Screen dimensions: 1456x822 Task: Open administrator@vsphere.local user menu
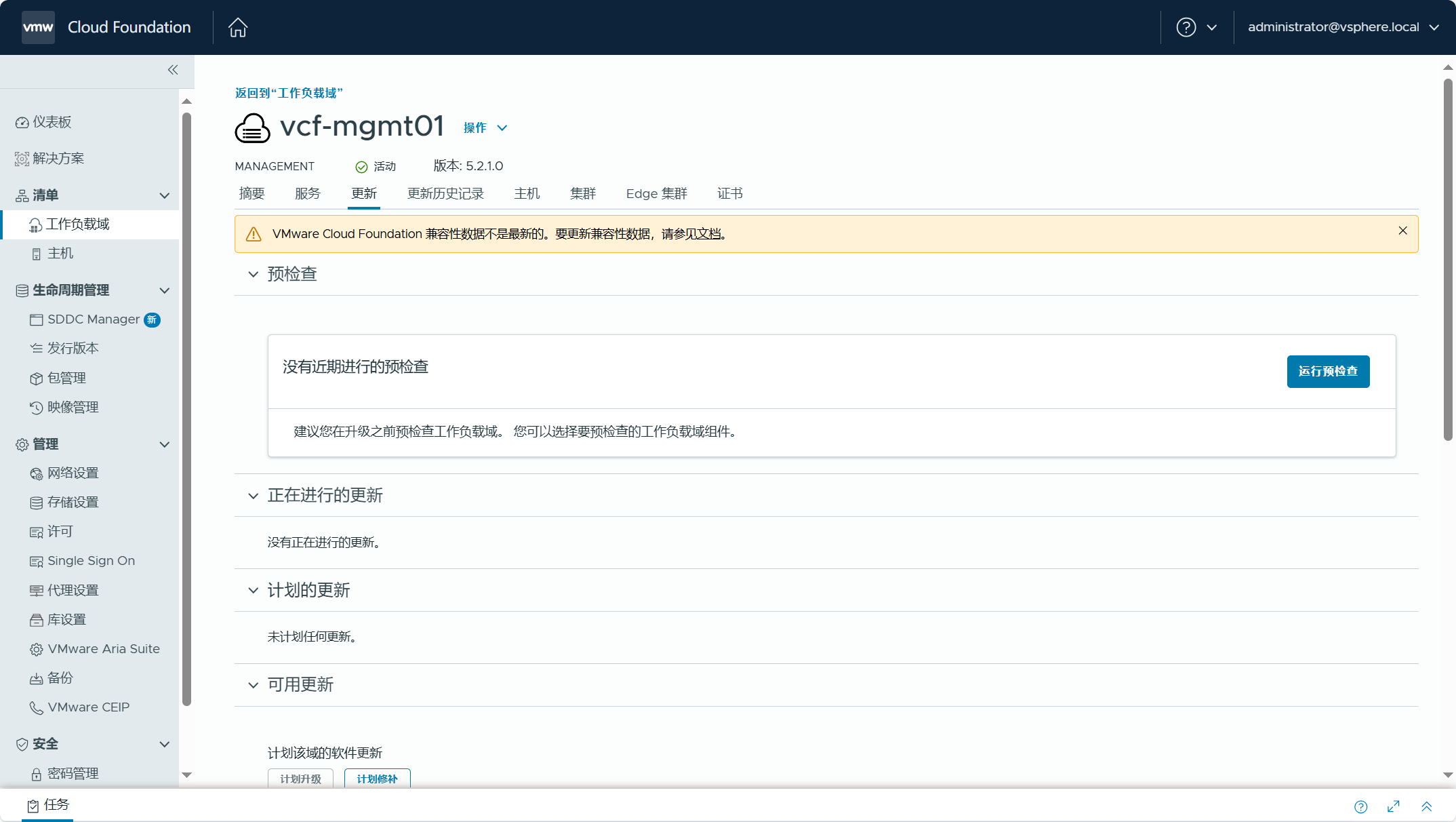(x=1343, y=27)
